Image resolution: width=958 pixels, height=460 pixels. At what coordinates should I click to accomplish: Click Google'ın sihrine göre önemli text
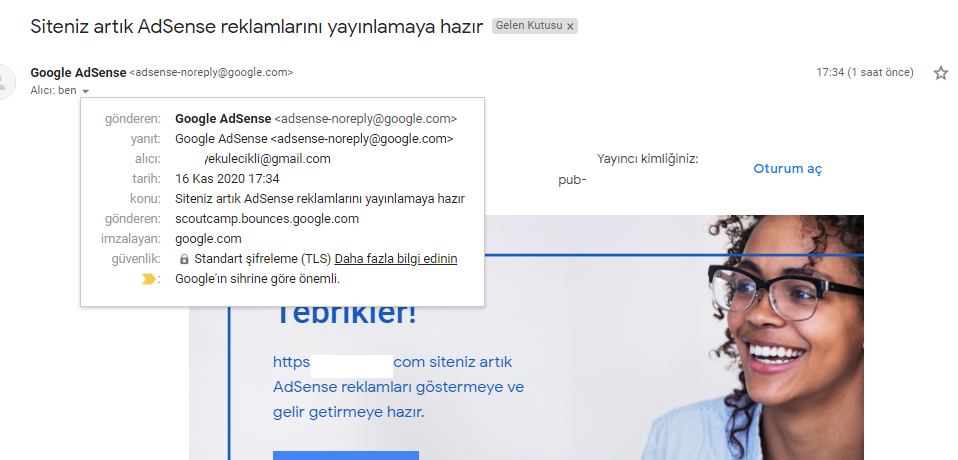point(257,279)
